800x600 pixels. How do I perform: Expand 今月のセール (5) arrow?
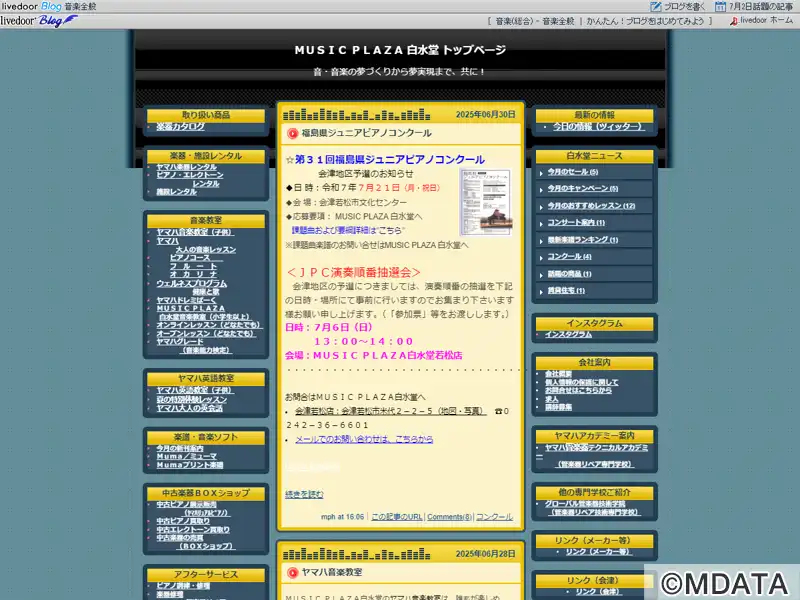coord(541,173)
